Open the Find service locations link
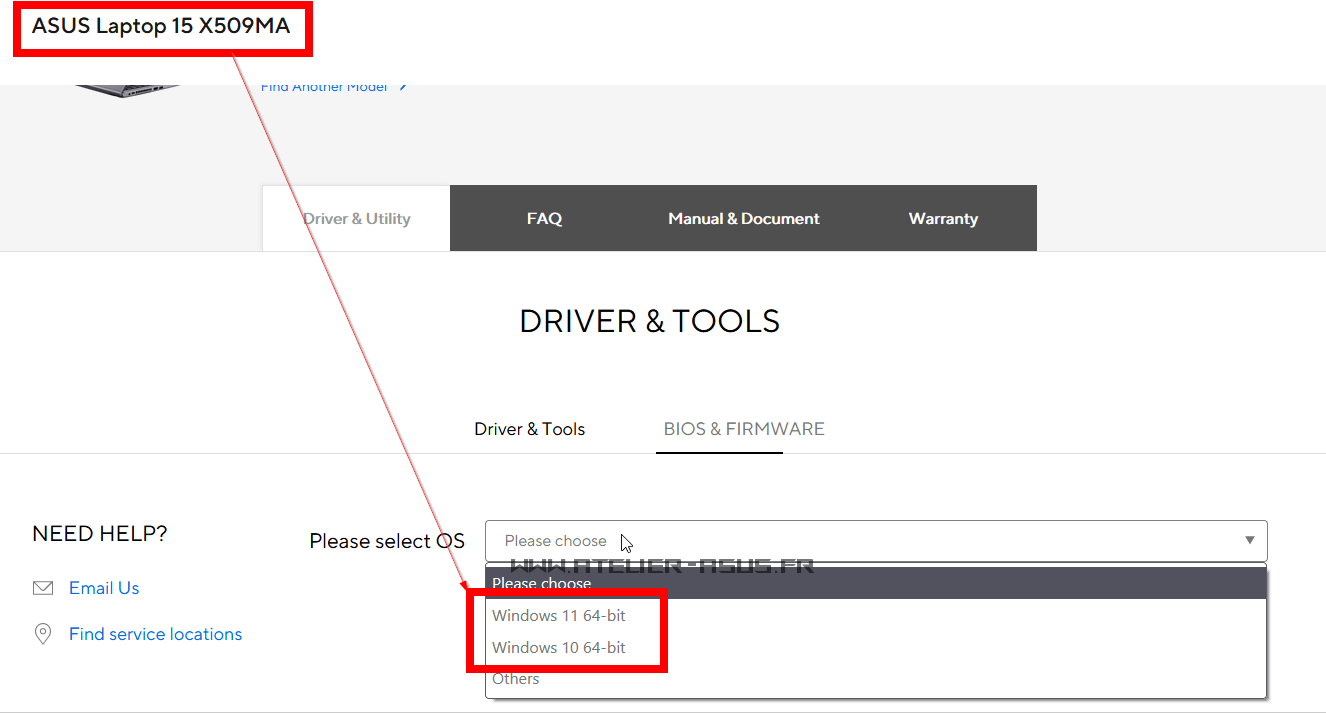1326x713 pixels. click(x=155, y=634)
